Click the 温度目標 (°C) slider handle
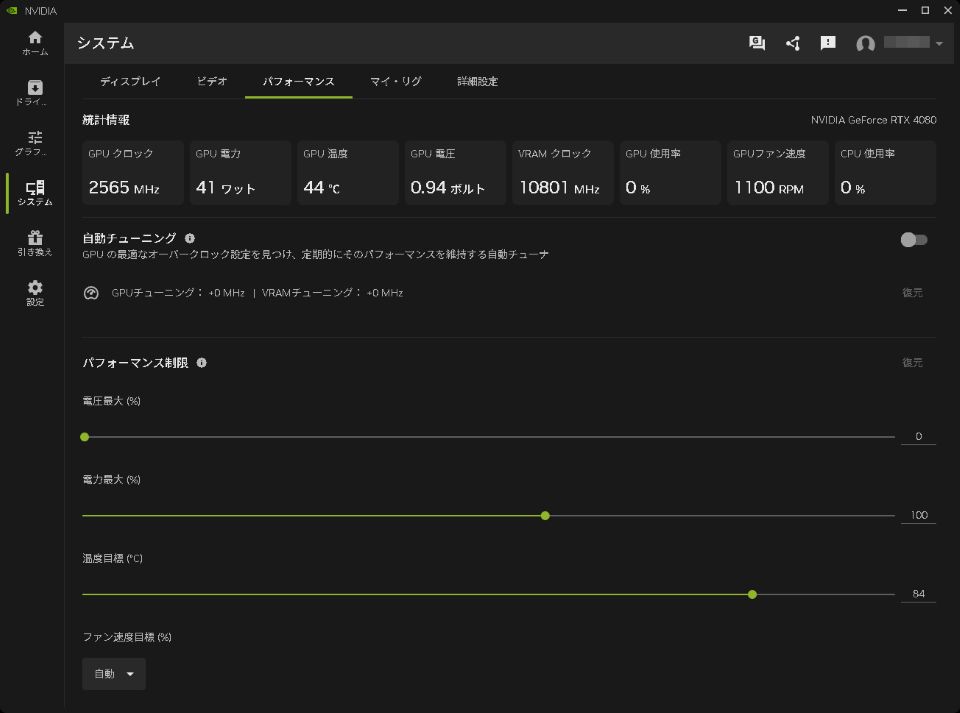The height and width of the screenshot is (713, 960). coord(752,594)
